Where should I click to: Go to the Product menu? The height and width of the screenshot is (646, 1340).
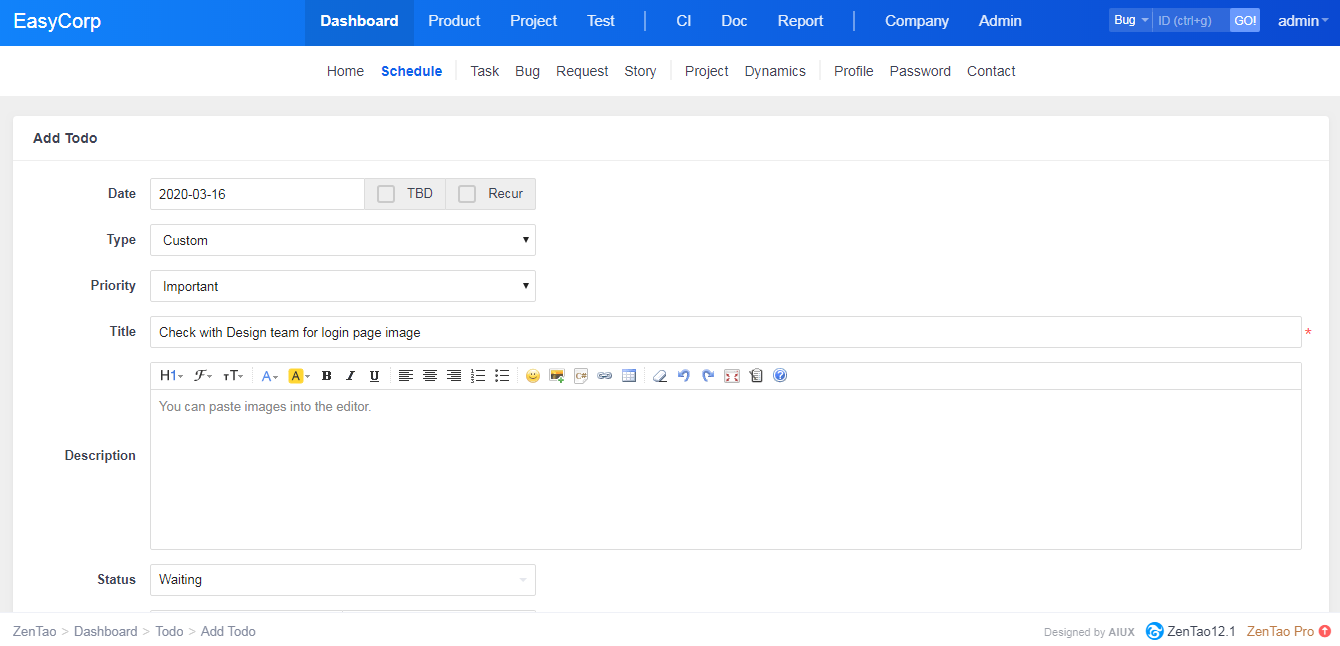click(x=454, y=21)
